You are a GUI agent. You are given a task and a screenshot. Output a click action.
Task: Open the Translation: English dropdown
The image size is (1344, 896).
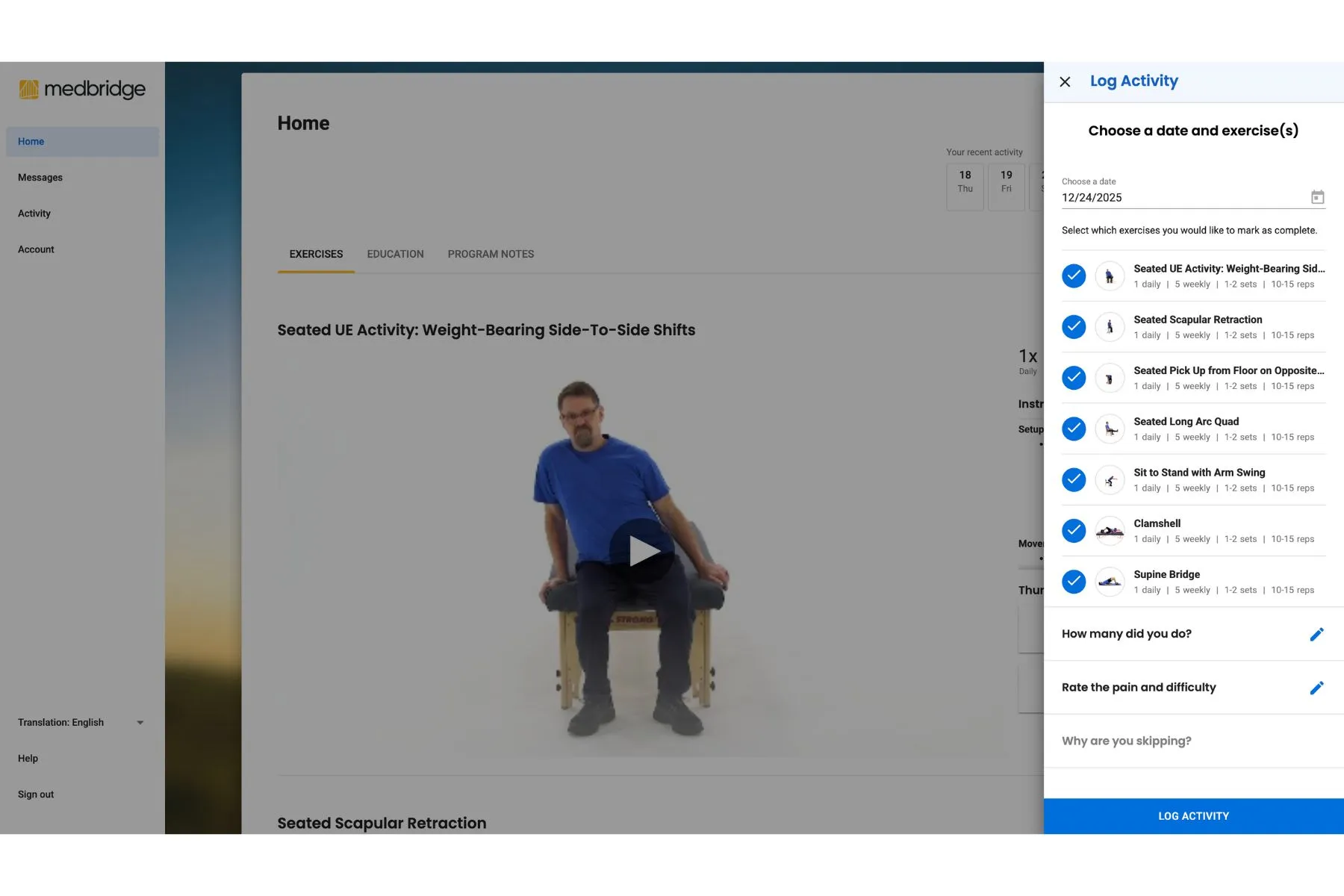(81, 722)
